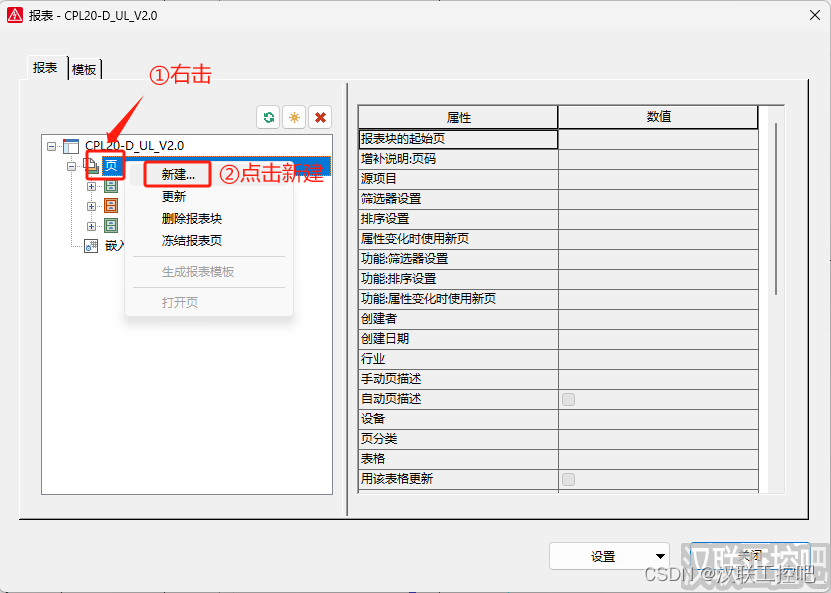Select the CPL20-D_UL_V2.0 project table icon
Screen dimensions: 831x593
point(70,146)
